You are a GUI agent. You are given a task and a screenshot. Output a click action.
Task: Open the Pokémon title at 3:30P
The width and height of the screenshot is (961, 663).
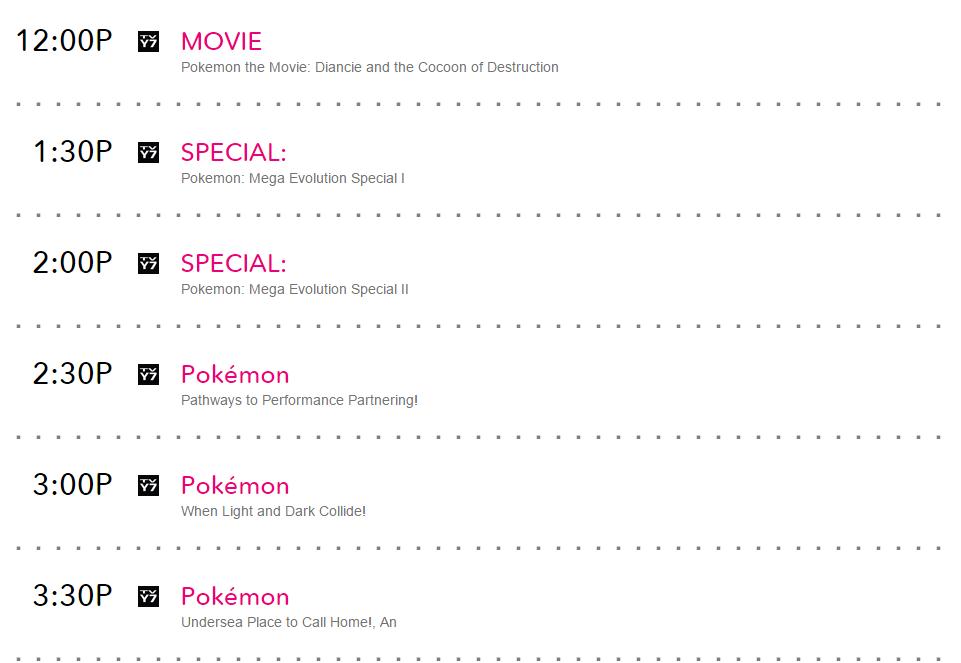coord(235,597)
